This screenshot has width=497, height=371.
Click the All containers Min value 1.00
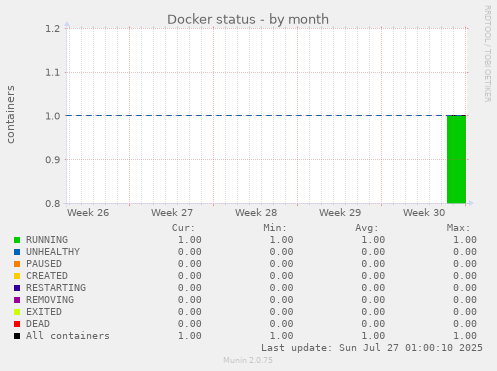281,336
